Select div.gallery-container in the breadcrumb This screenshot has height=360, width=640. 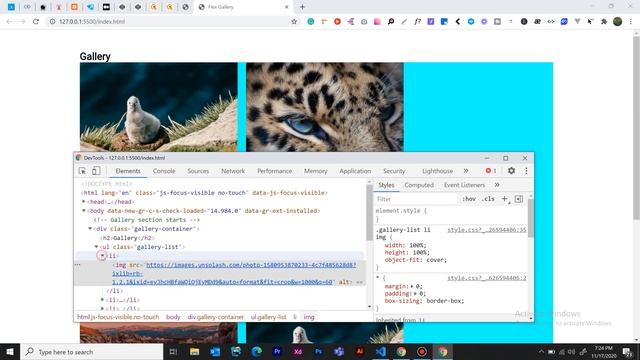216,317
